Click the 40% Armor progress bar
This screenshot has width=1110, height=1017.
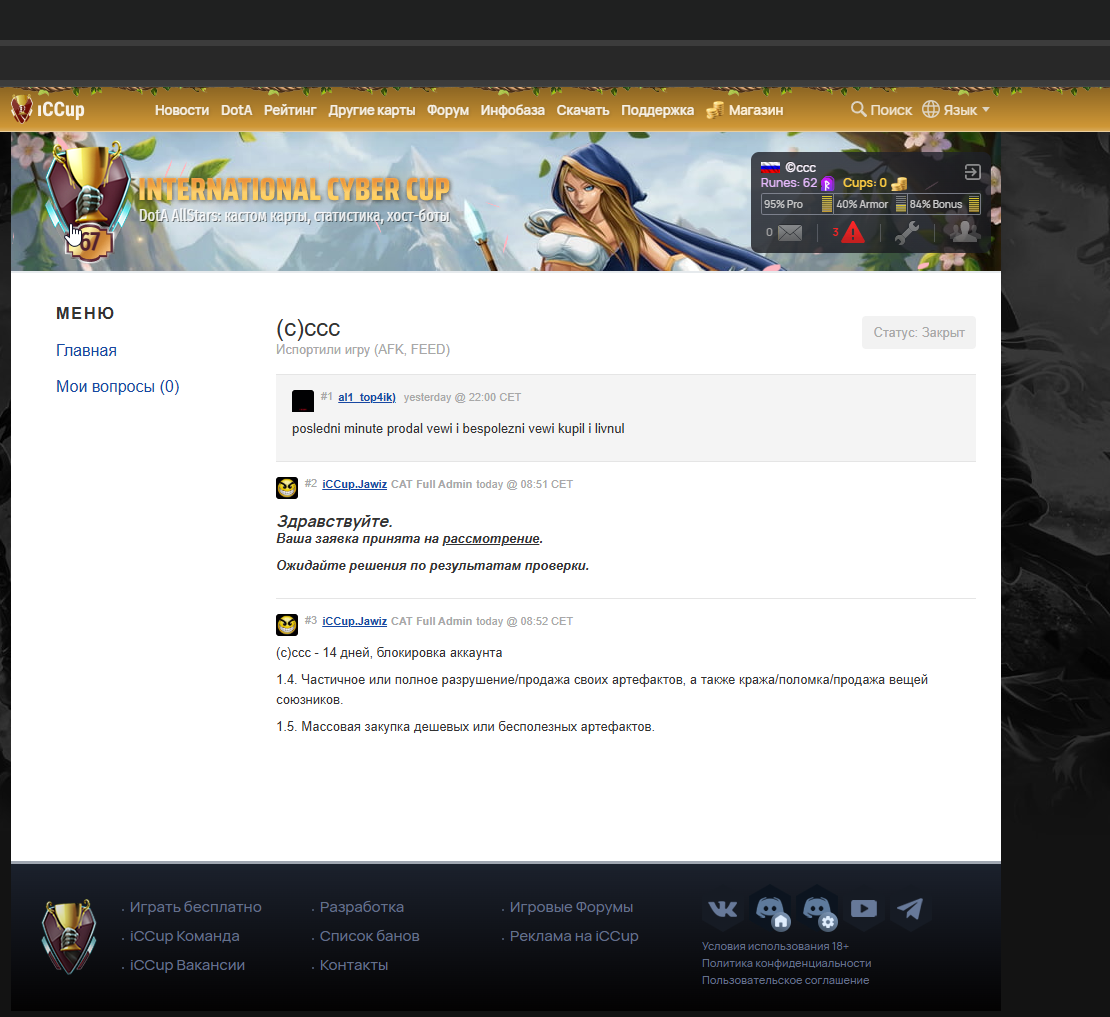[x=871, y=204]
